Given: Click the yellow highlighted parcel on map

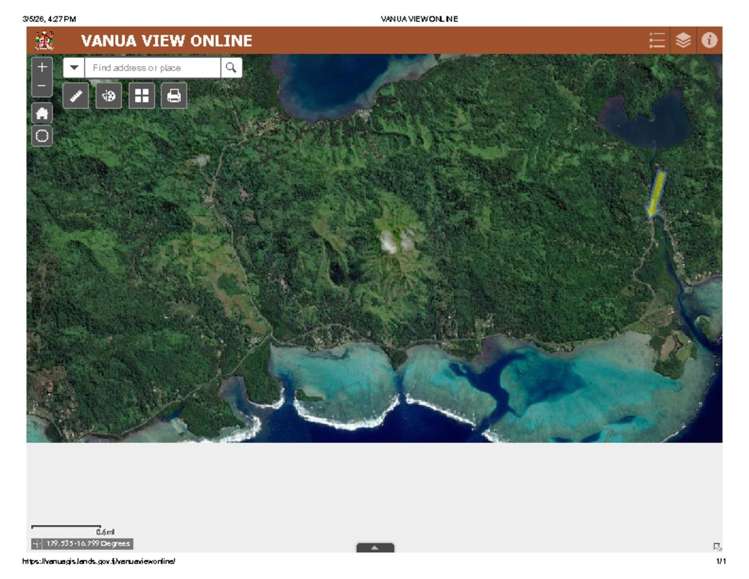Looking at the screenshot, I should click(656, 193).
